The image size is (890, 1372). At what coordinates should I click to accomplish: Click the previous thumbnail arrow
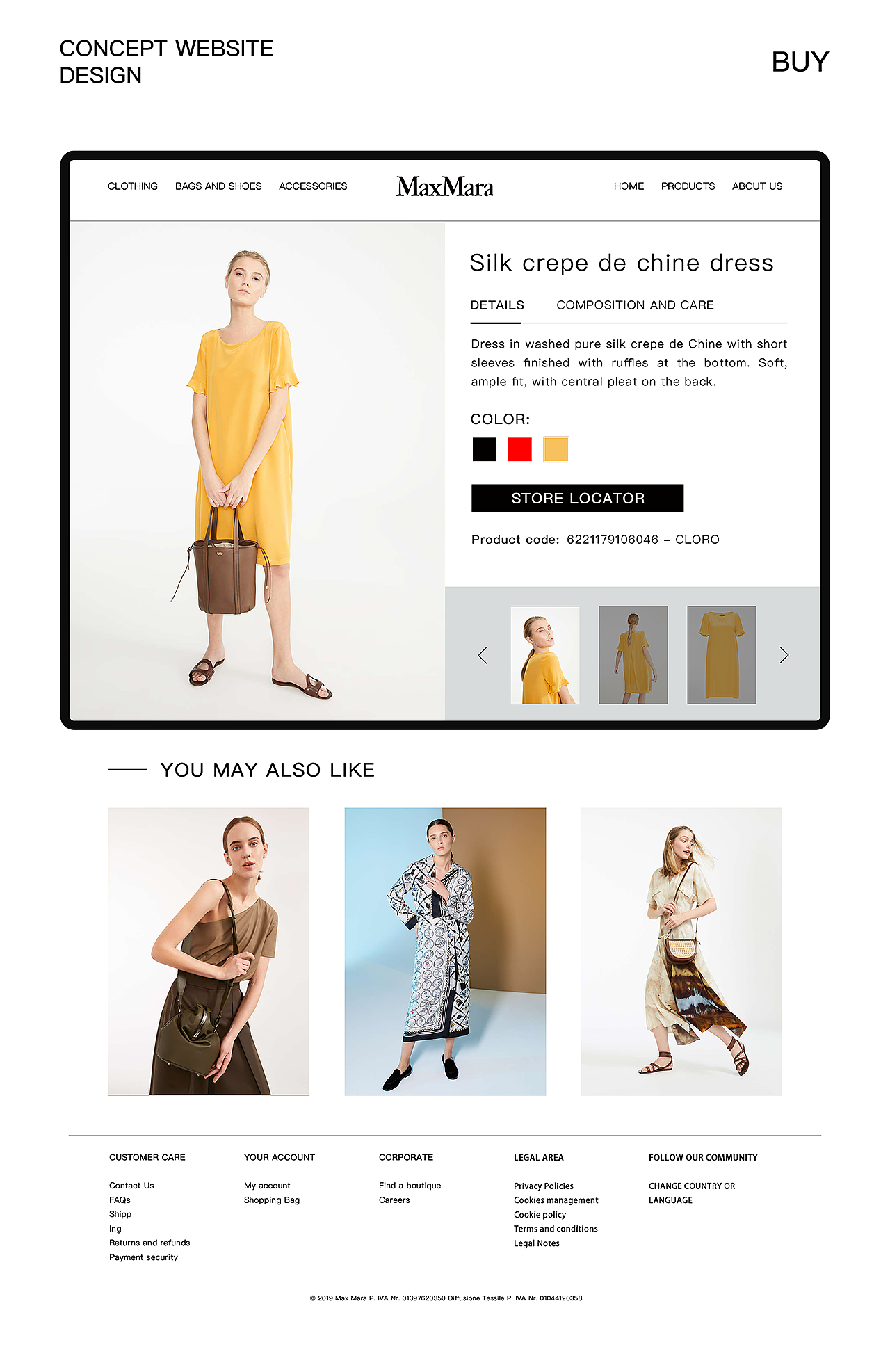[483, 655]
